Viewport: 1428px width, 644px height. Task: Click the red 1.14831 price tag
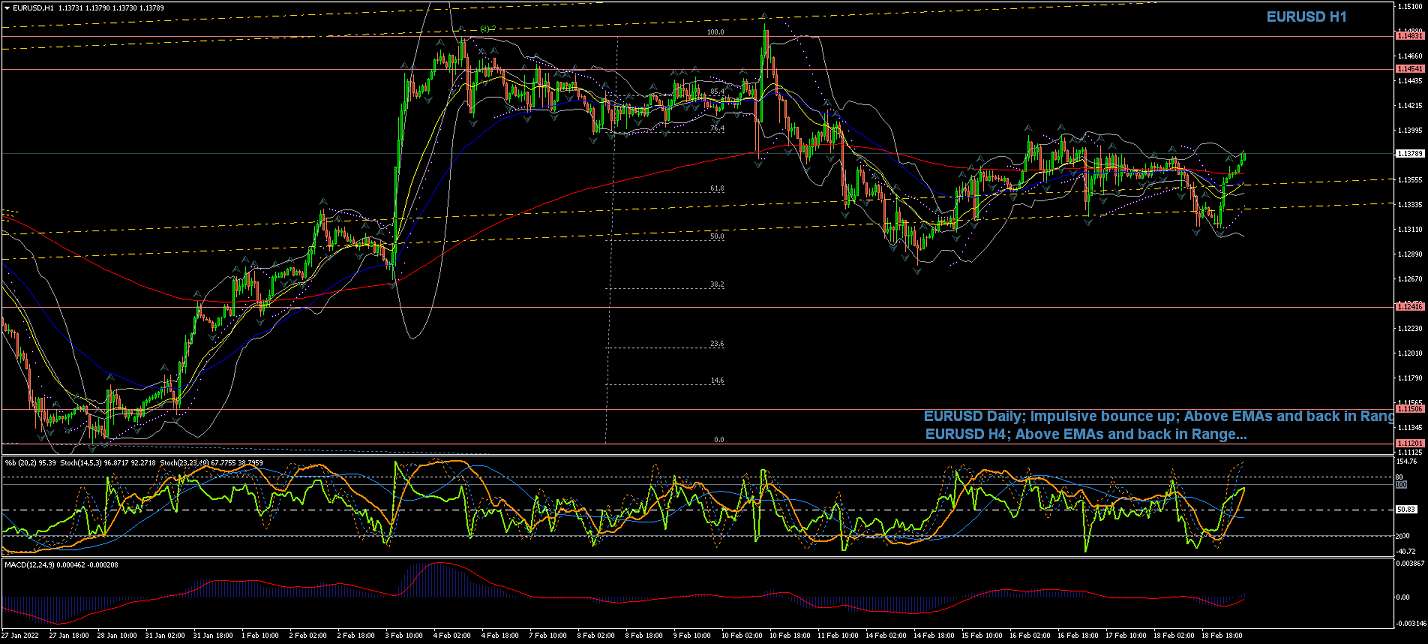1410,36
